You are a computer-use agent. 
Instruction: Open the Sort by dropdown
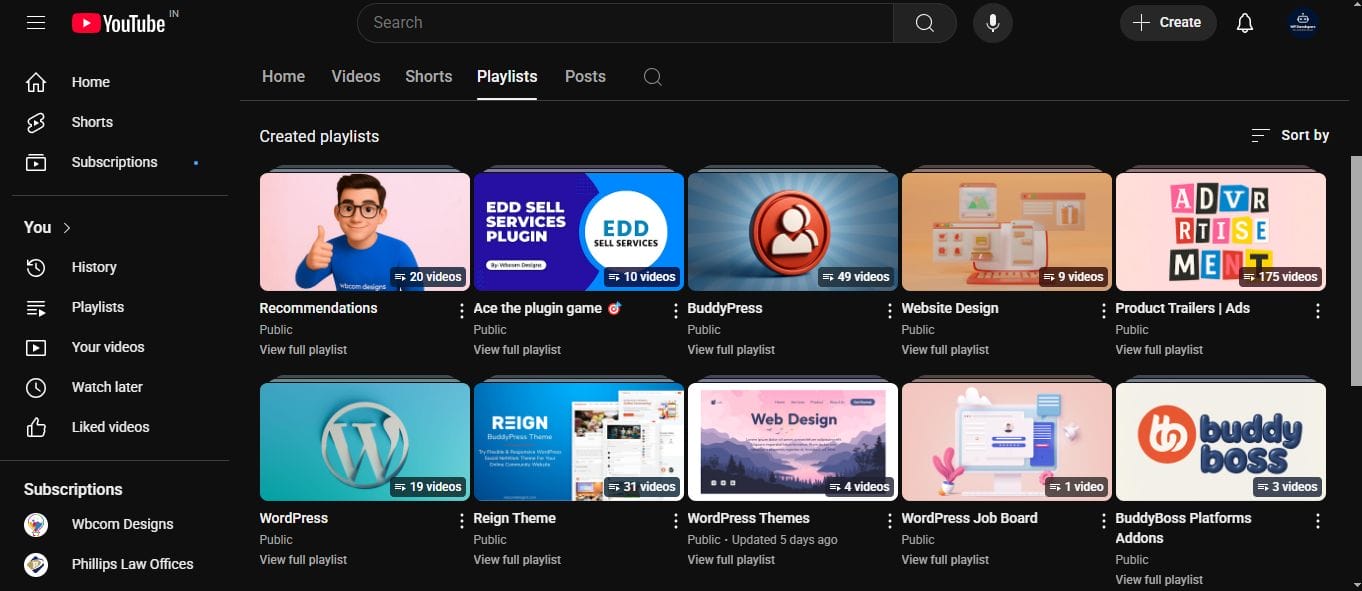(1290, 135)
